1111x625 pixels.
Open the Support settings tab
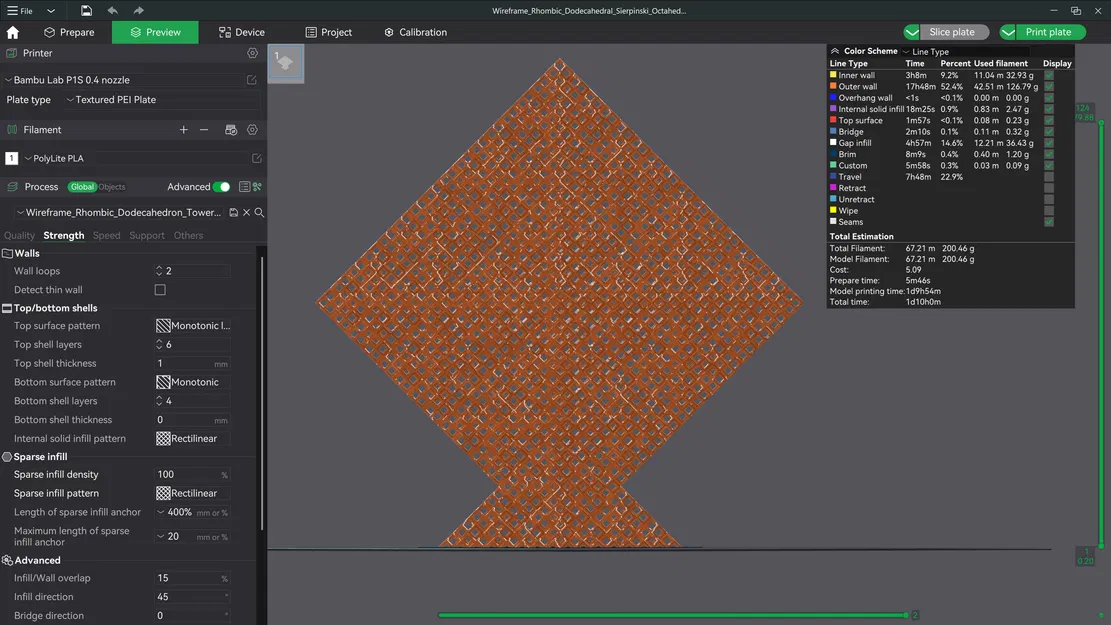pos(147,235)
